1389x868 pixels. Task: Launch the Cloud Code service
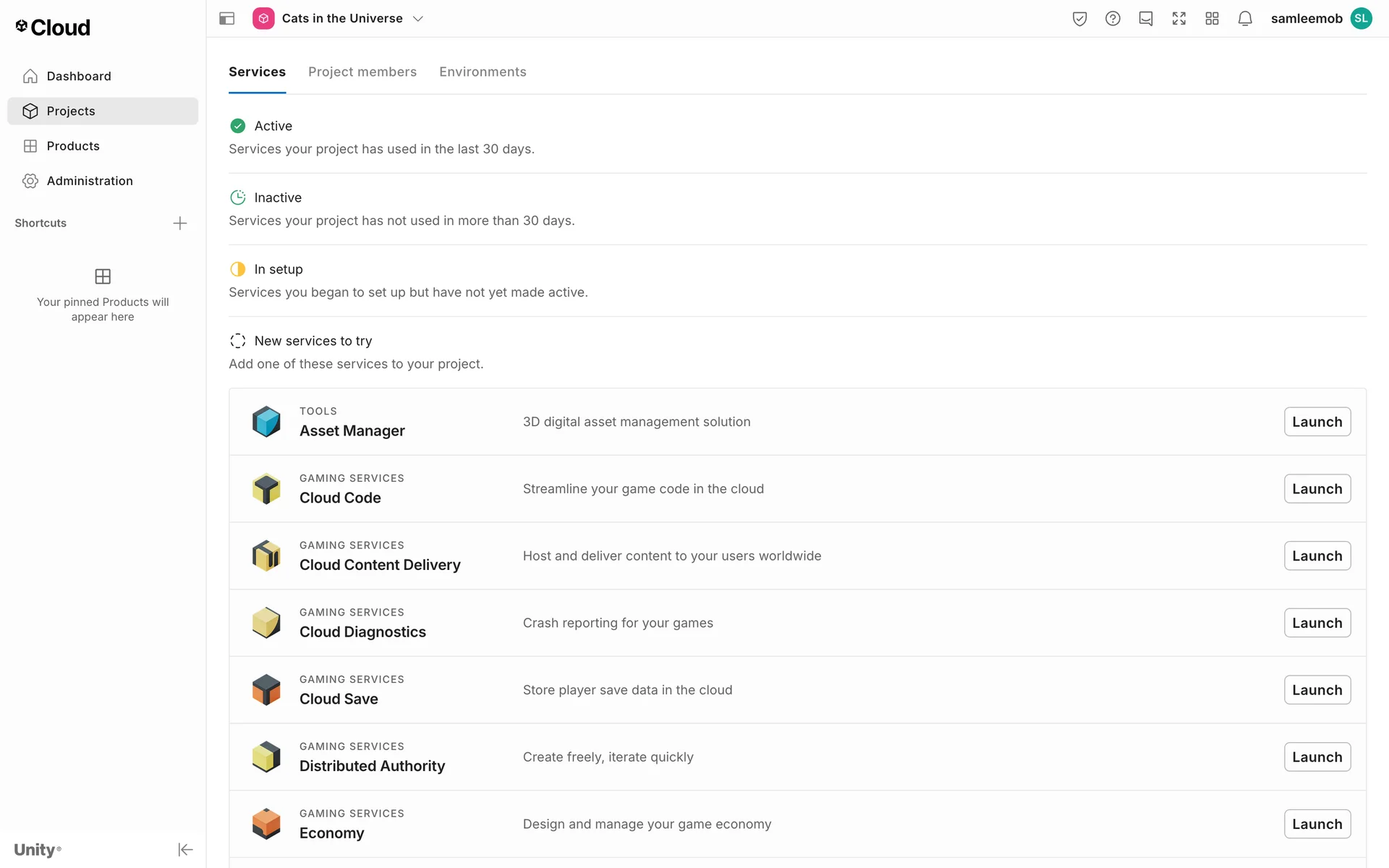click(x=1317, y=489)
